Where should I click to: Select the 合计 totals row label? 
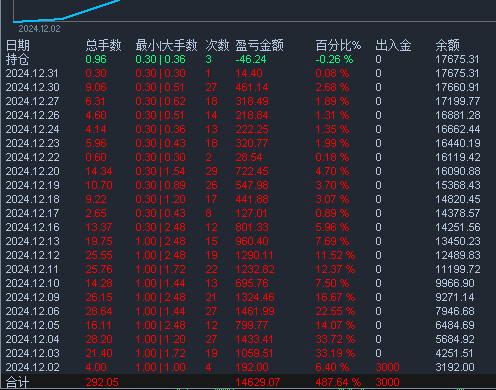18,382
